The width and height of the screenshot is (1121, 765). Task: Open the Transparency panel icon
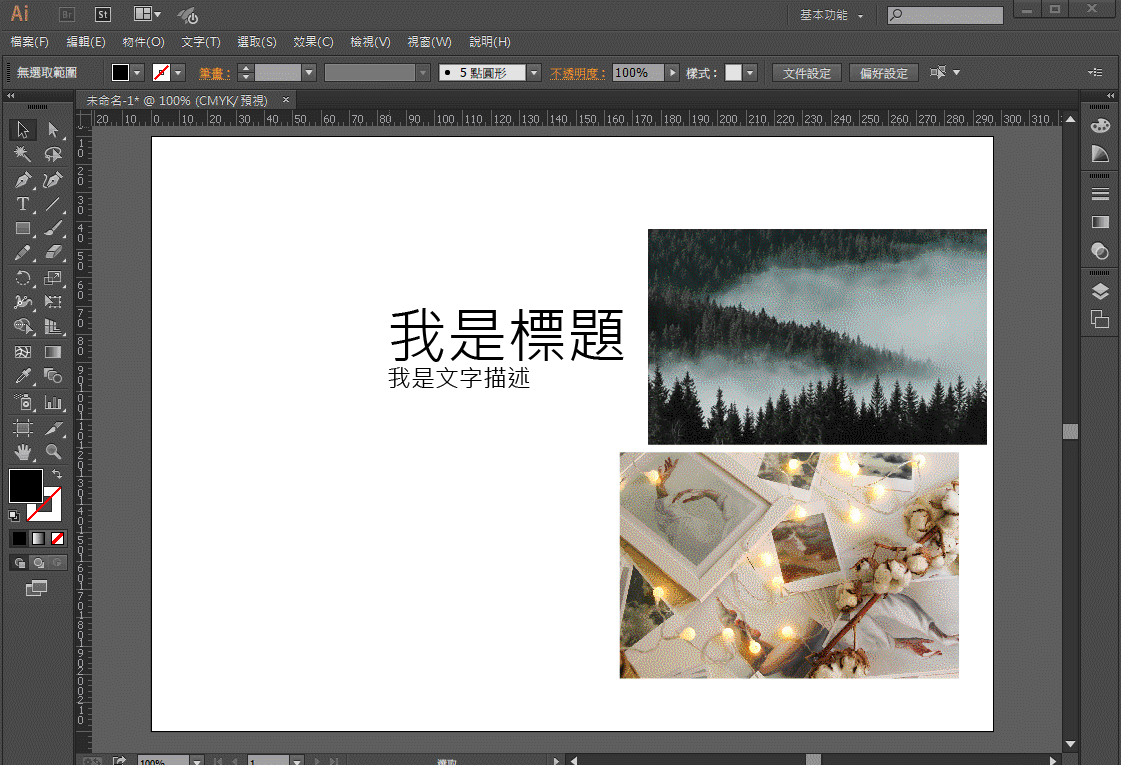[1100, 251]
